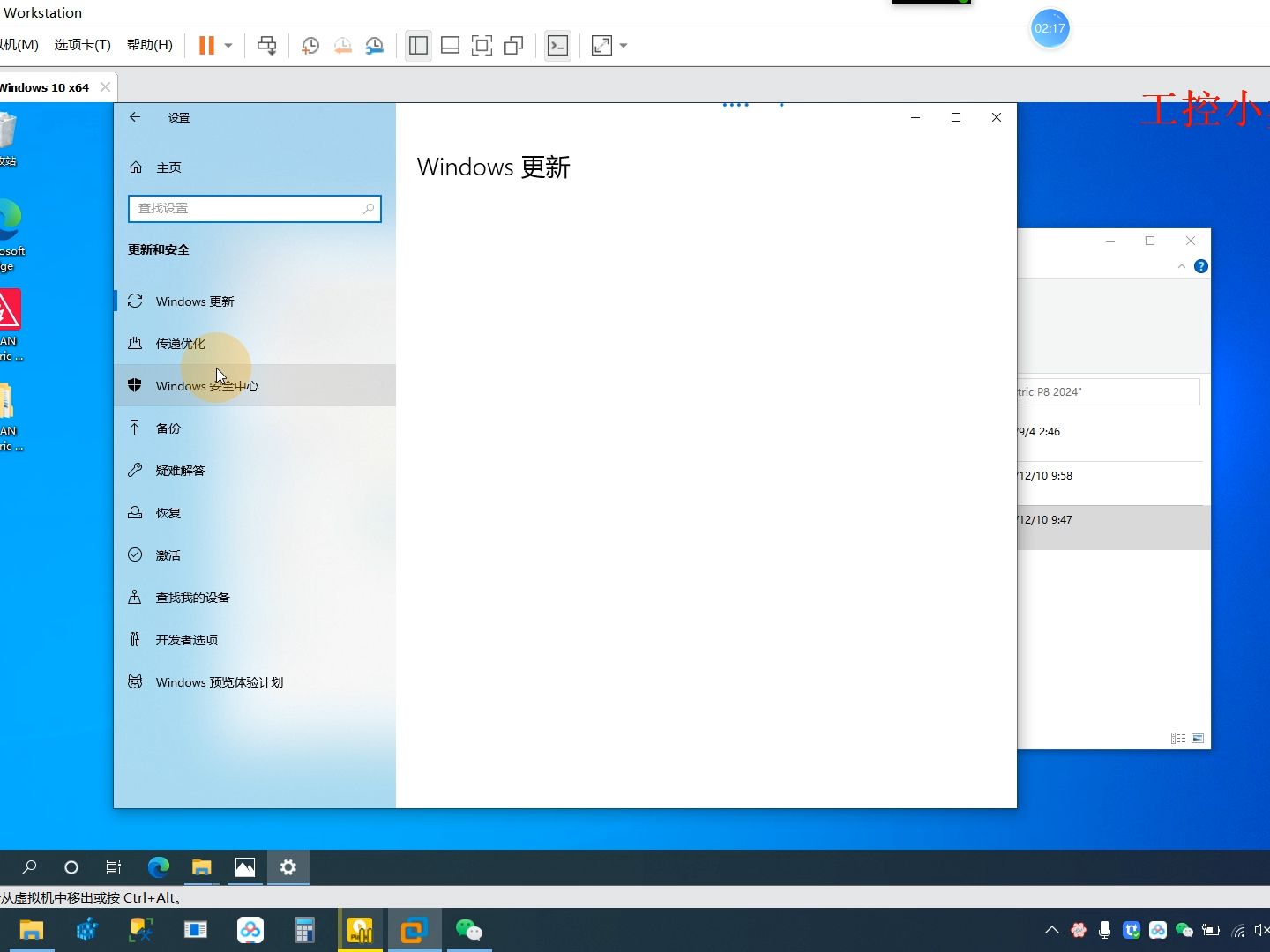Open 开发者选项
Screen dimensions: 1270x952
[x=254, y=640]
